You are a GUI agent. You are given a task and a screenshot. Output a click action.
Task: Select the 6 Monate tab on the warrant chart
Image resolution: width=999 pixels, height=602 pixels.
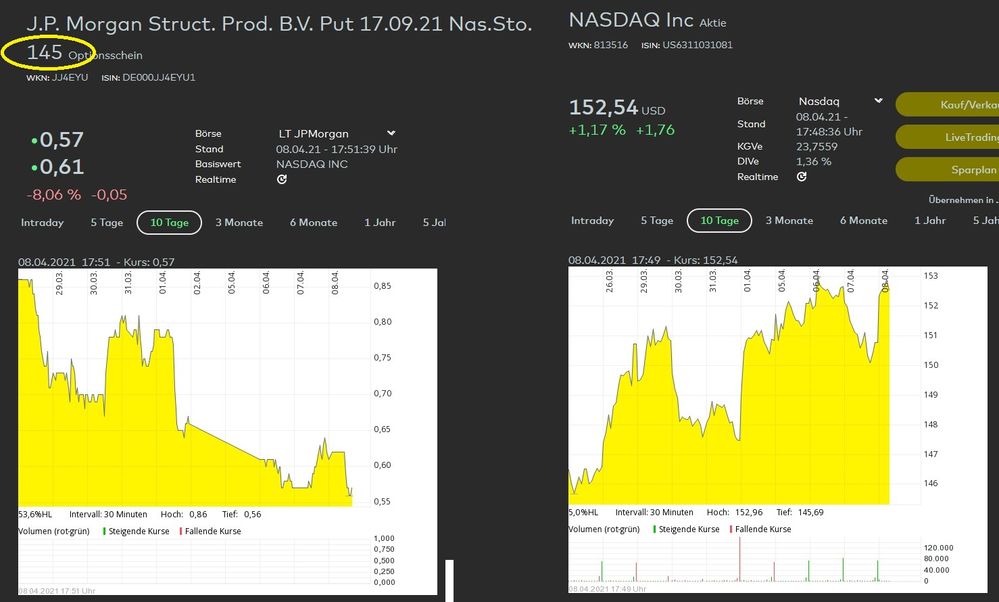(x=313, y=223)
